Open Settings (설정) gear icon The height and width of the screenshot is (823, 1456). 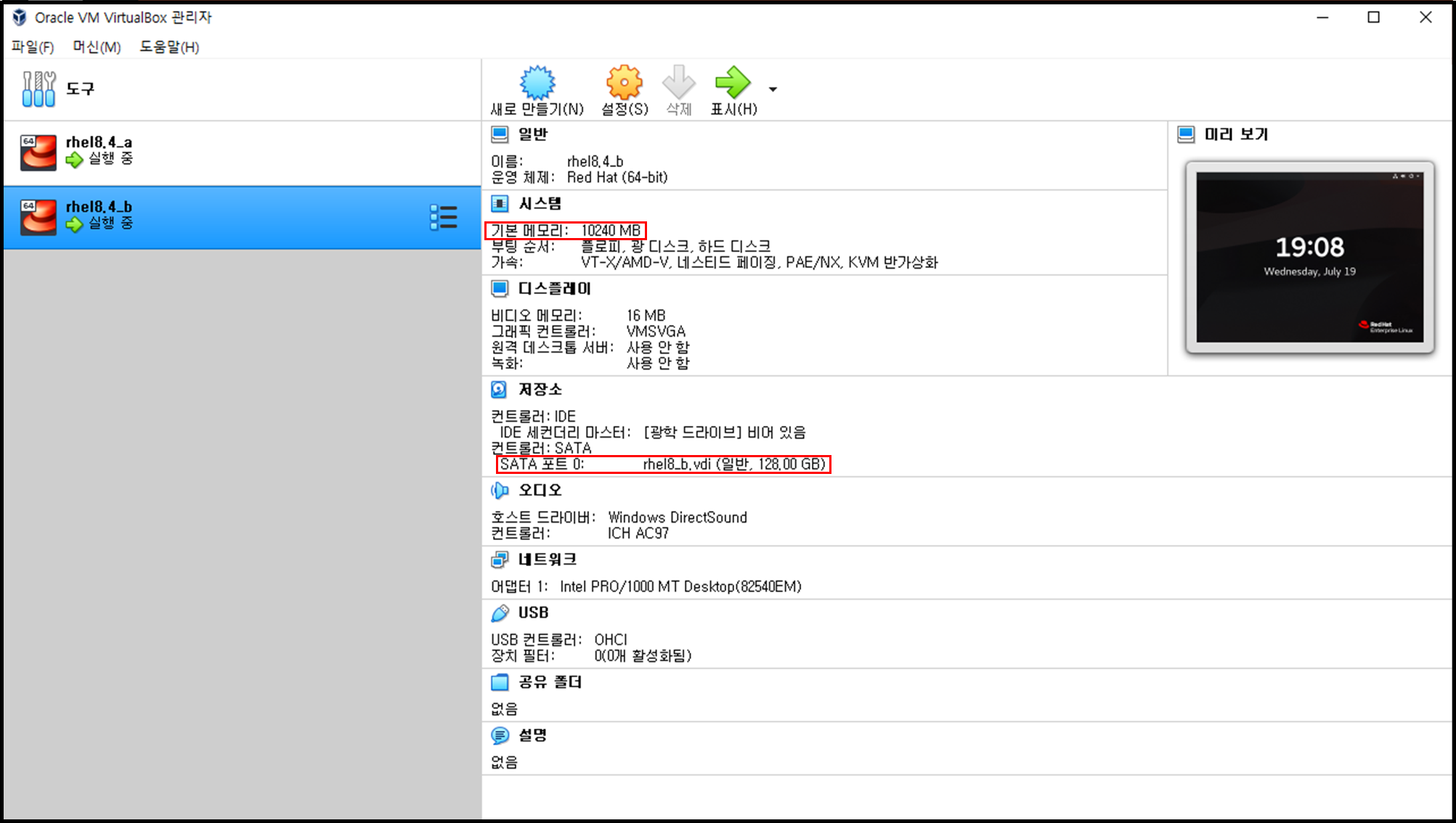(625, 83)
